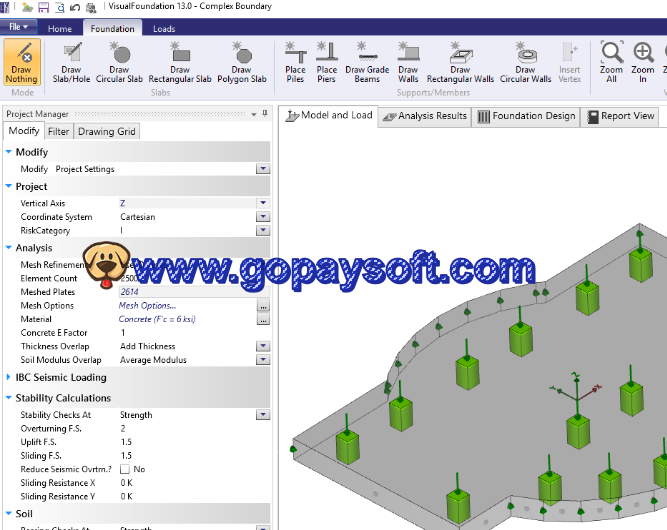Click the Mesh Options link
Viewport: 667px width, 530px height.
pyautogui.click(x=147, y=306)
